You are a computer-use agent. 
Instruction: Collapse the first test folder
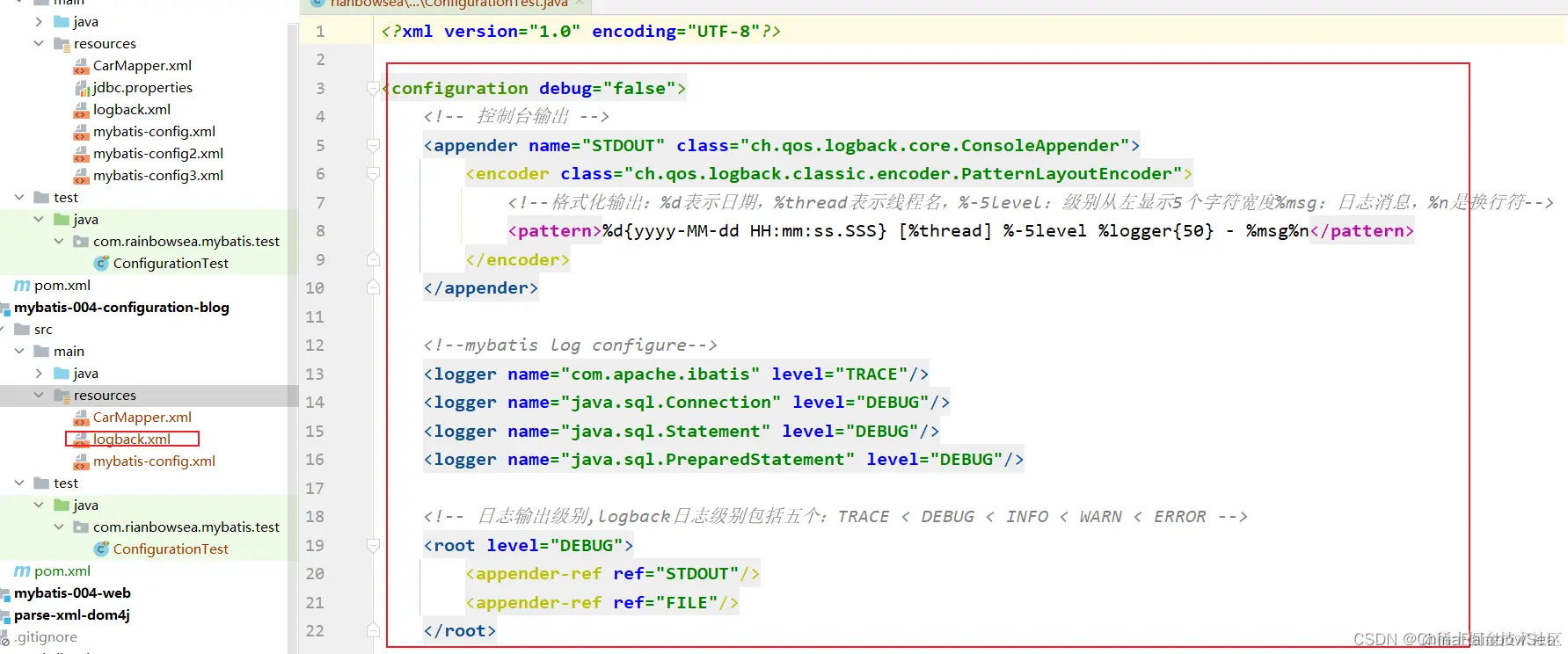[19, 198]
